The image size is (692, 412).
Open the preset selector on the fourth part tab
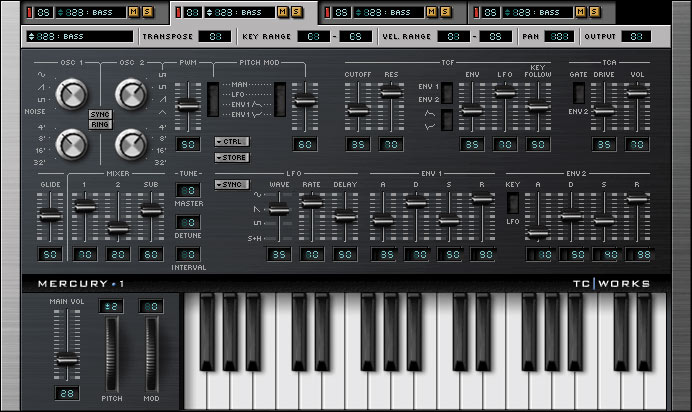tap(538, 12)
